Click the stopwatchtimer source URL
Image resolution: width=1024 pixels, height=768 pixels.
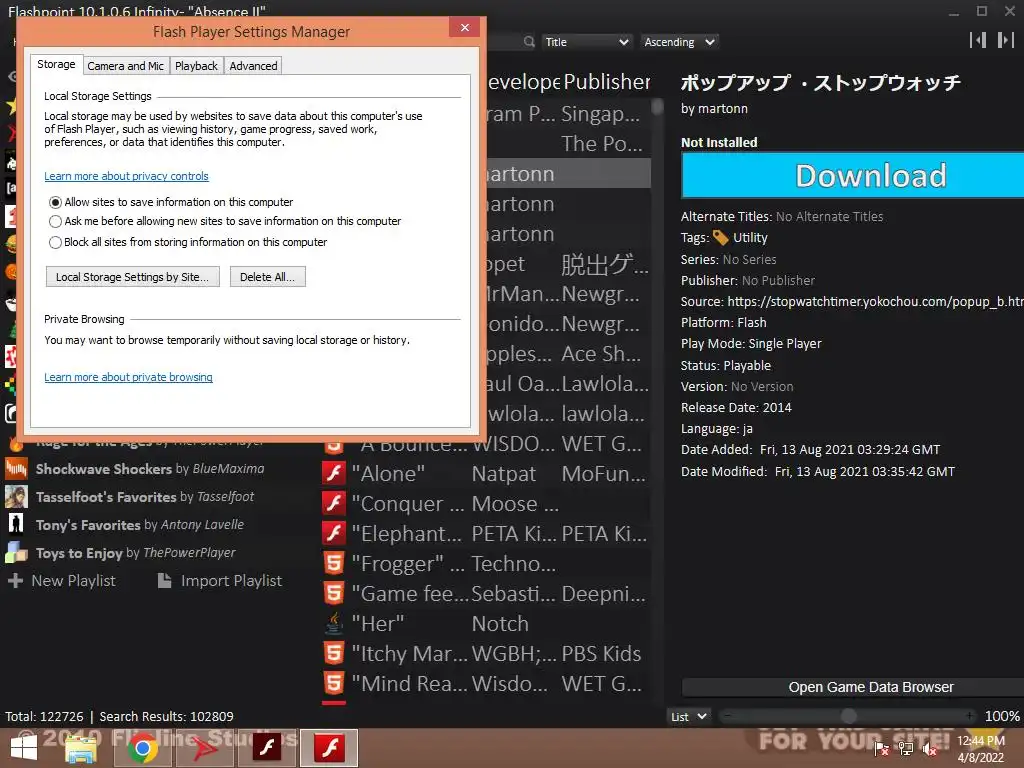875,301
